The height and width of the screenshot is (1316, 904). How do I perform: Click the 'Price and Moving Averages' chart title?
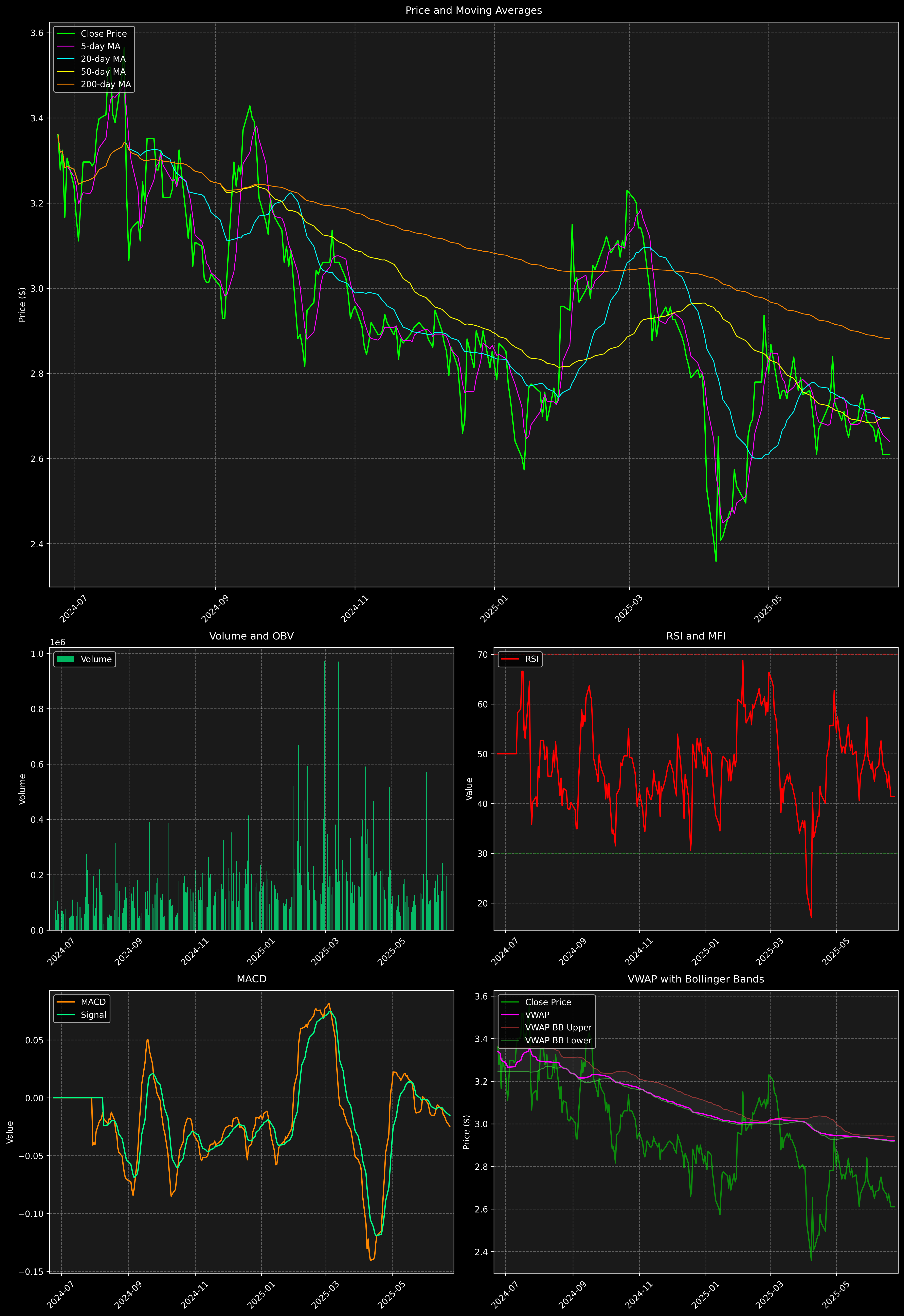pos(473,10)
